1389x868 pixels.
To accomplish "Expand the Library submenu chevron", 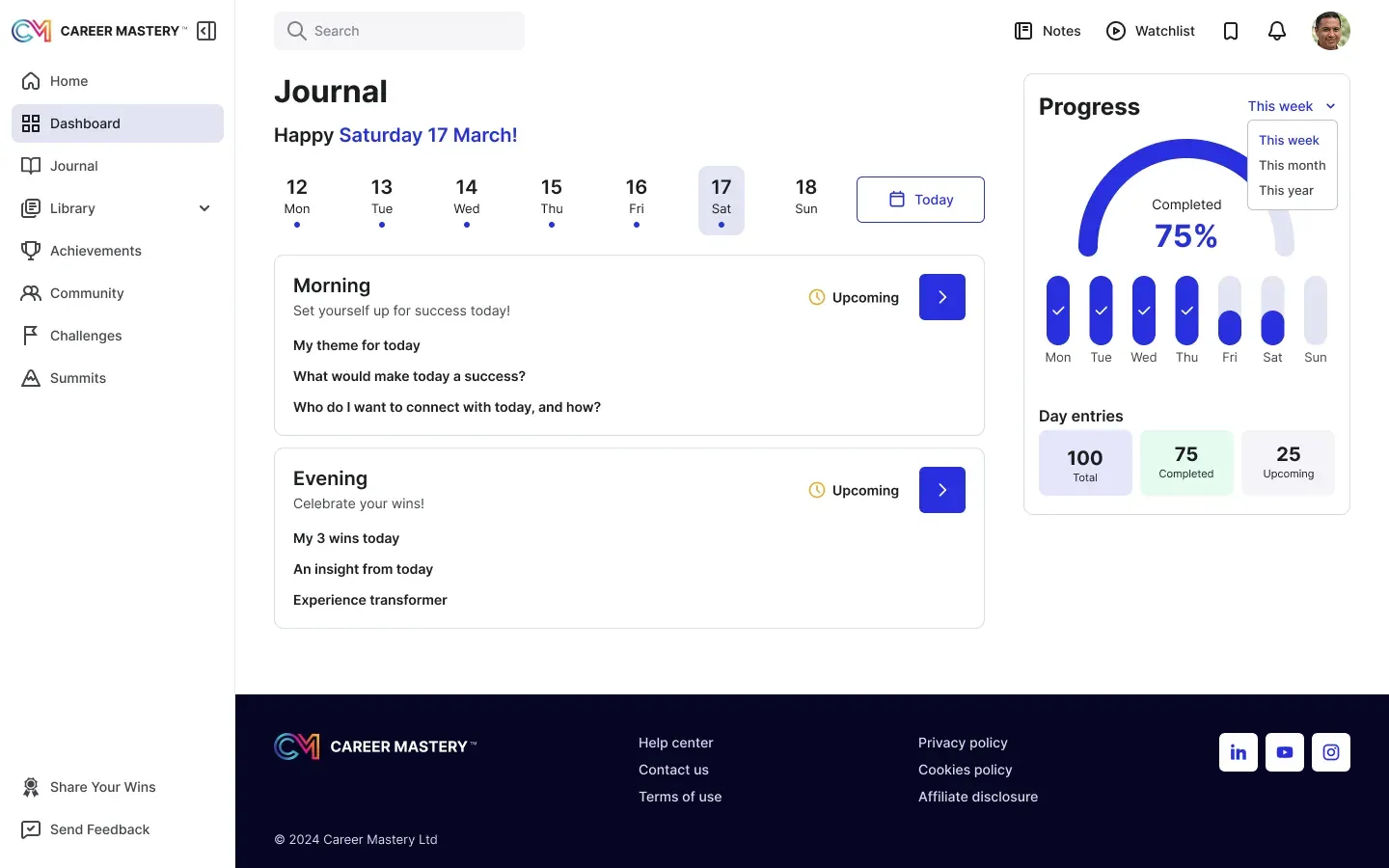I will click(204, 208).
